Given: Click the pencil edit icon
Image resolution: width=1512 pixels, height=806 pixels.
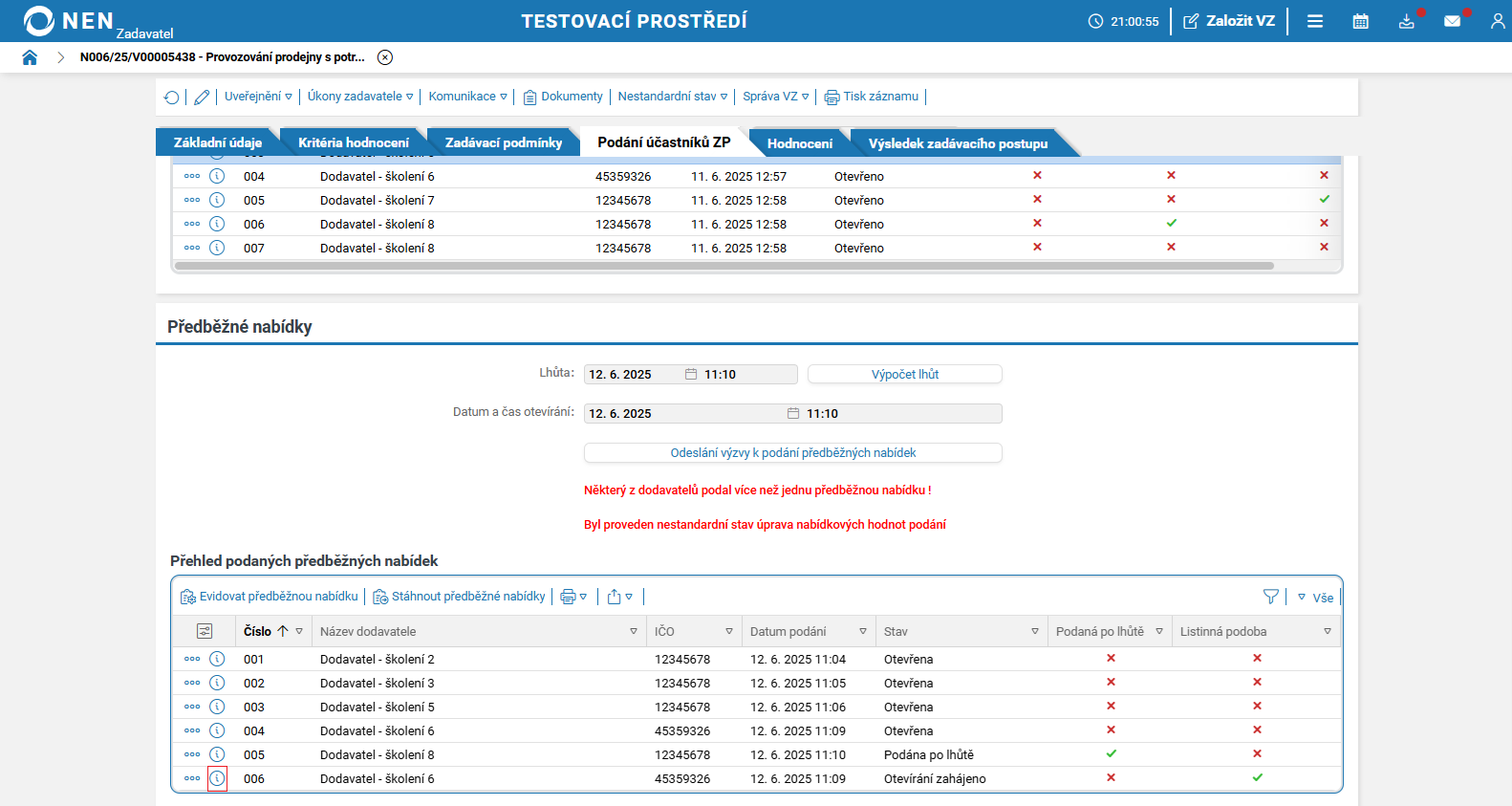Looking at the screenshot, I should click(x=202, y=97).
